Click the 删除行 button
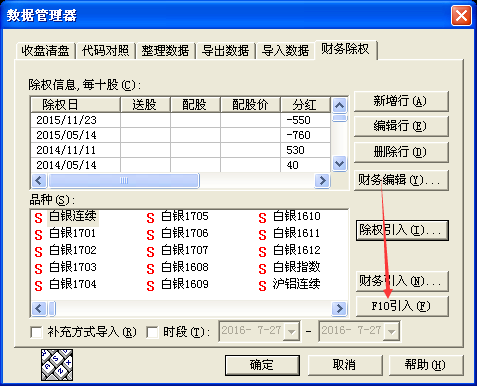477x386 pixels. coord(401,152)
